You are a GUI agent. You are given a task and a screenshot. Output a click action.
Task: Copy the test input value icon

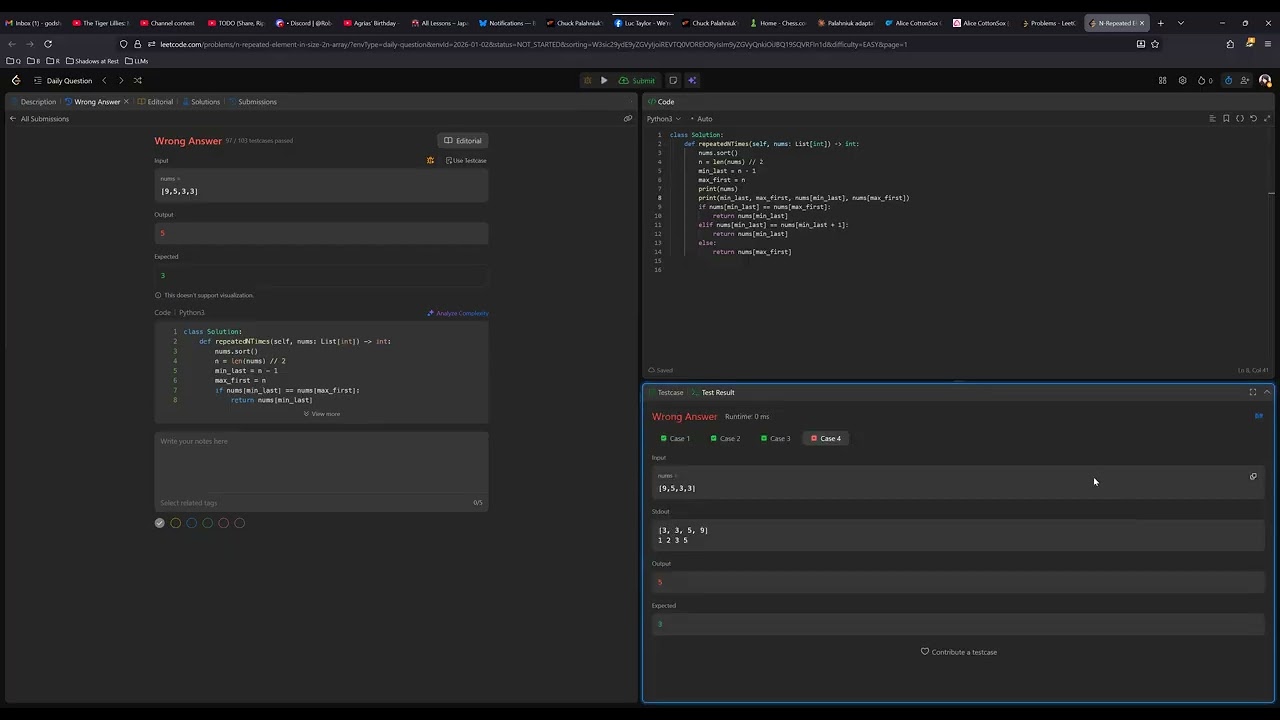[1253, 477]
